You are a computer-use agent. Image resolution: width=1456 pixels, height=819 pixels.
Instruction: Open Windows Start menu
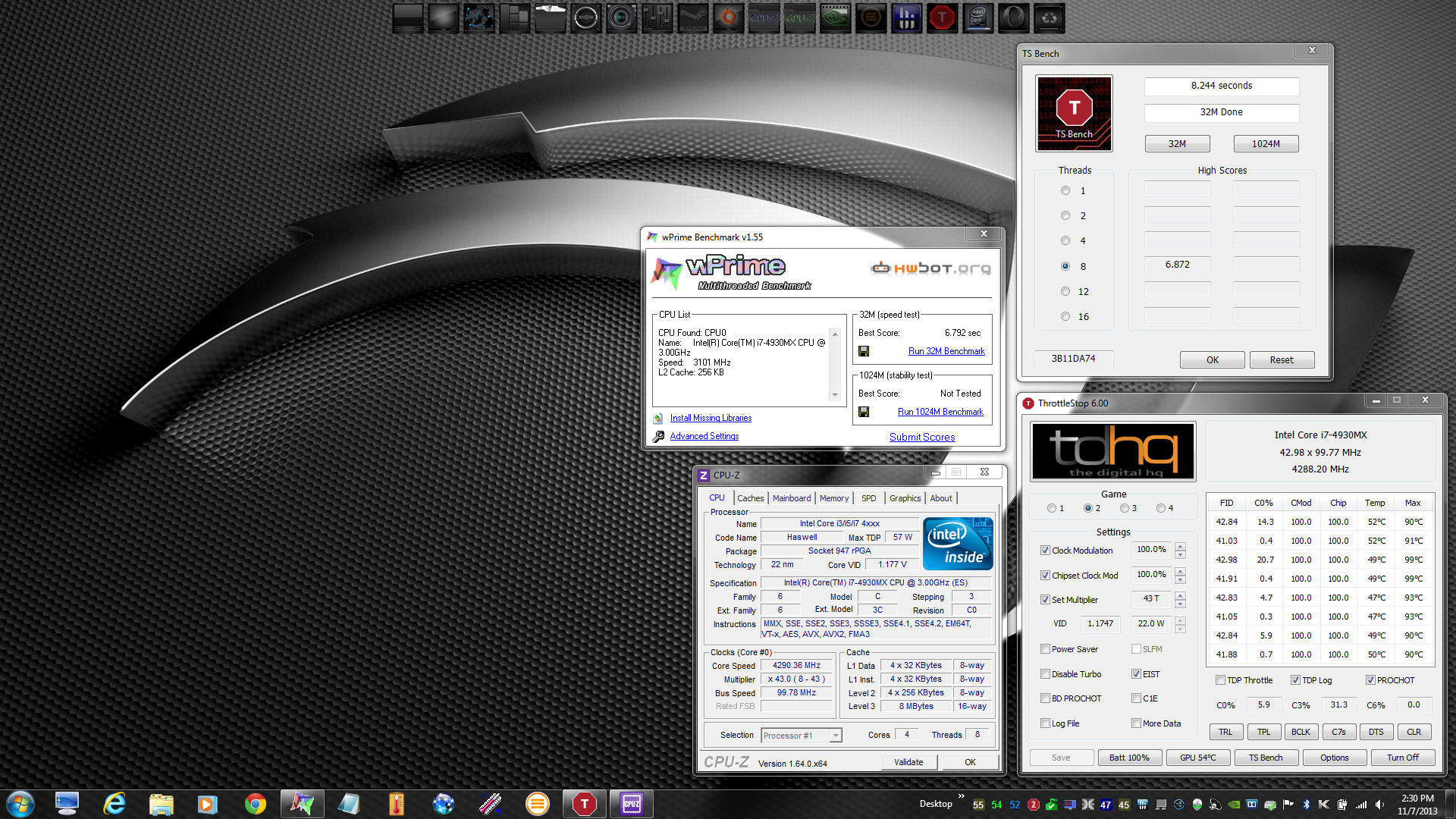point(20,803)
